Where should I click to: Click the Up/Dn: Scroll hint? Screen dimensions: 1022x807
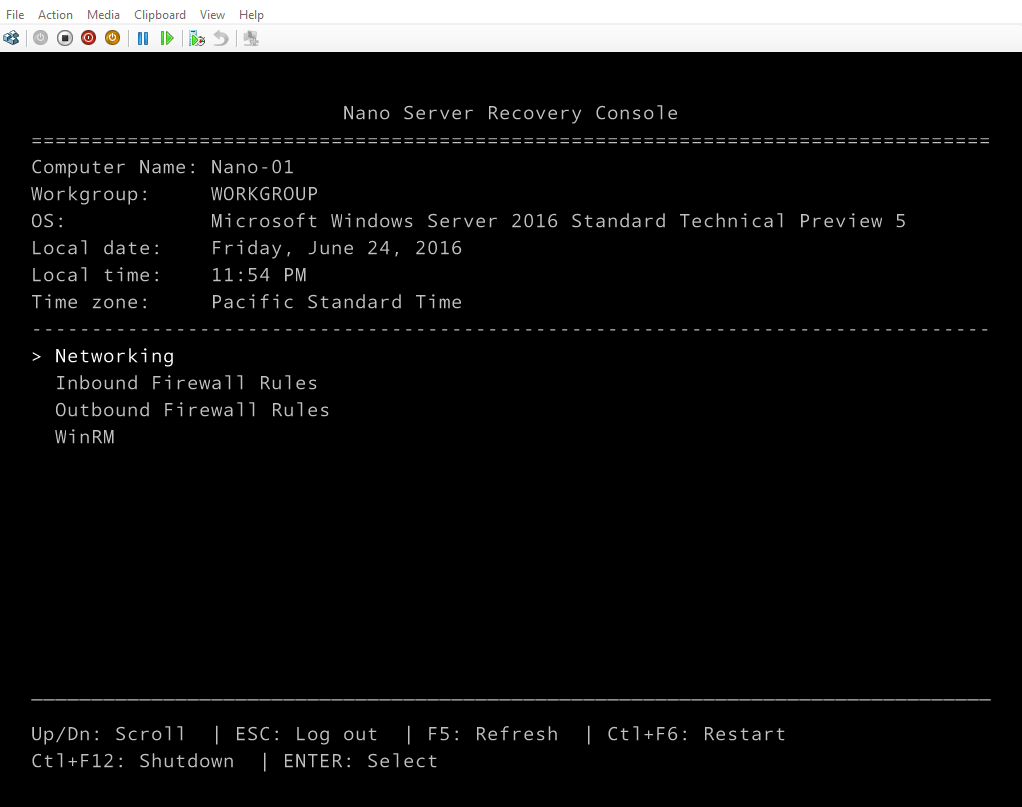108,734
